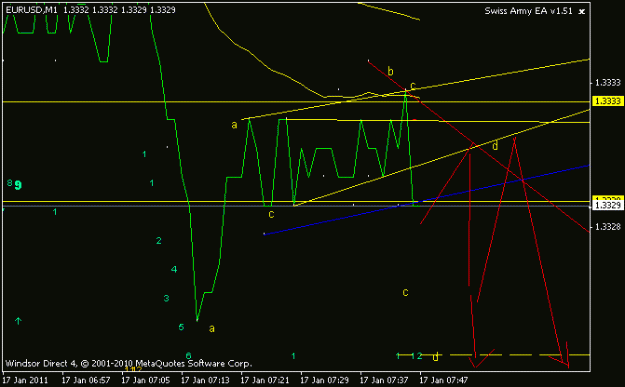Click the 17 Jan 07:05 time axis label

(145, 380)
